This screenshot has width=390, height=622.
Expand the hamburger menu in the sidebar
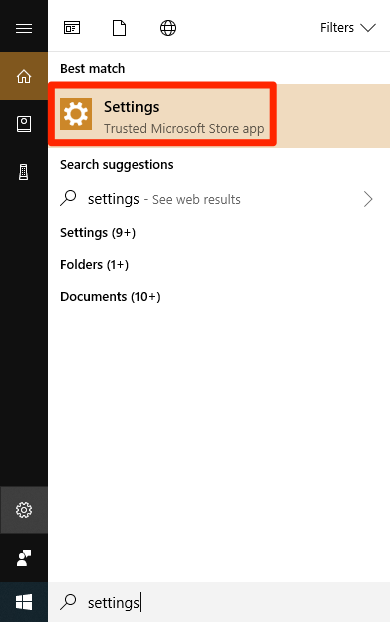(24, 28)
